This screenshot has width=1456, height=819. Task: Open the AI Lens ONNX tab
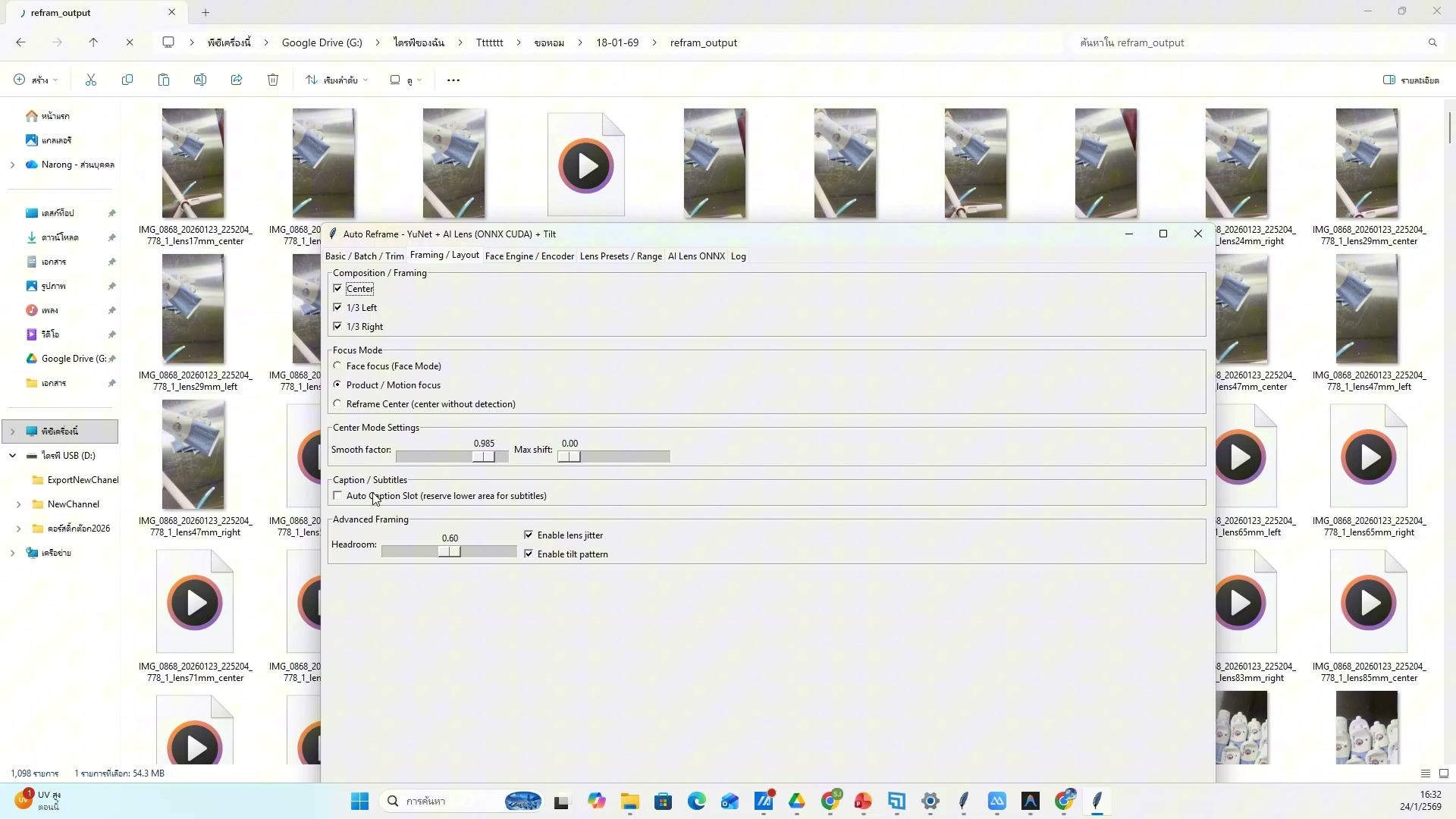click(696, 256)
